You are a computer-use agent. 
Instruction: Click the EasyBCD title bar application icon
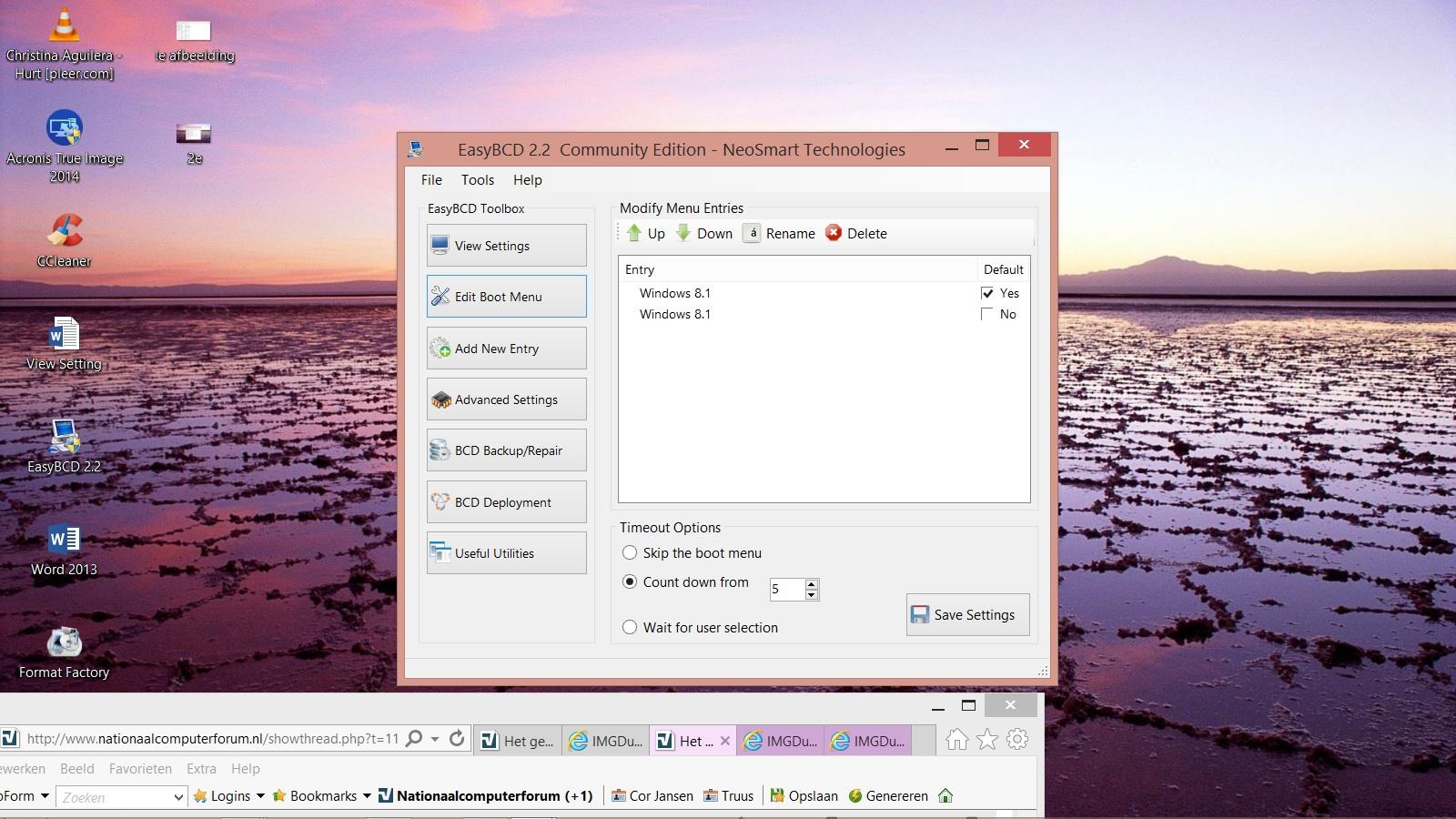pyautogui.click(x=417, y=149)
